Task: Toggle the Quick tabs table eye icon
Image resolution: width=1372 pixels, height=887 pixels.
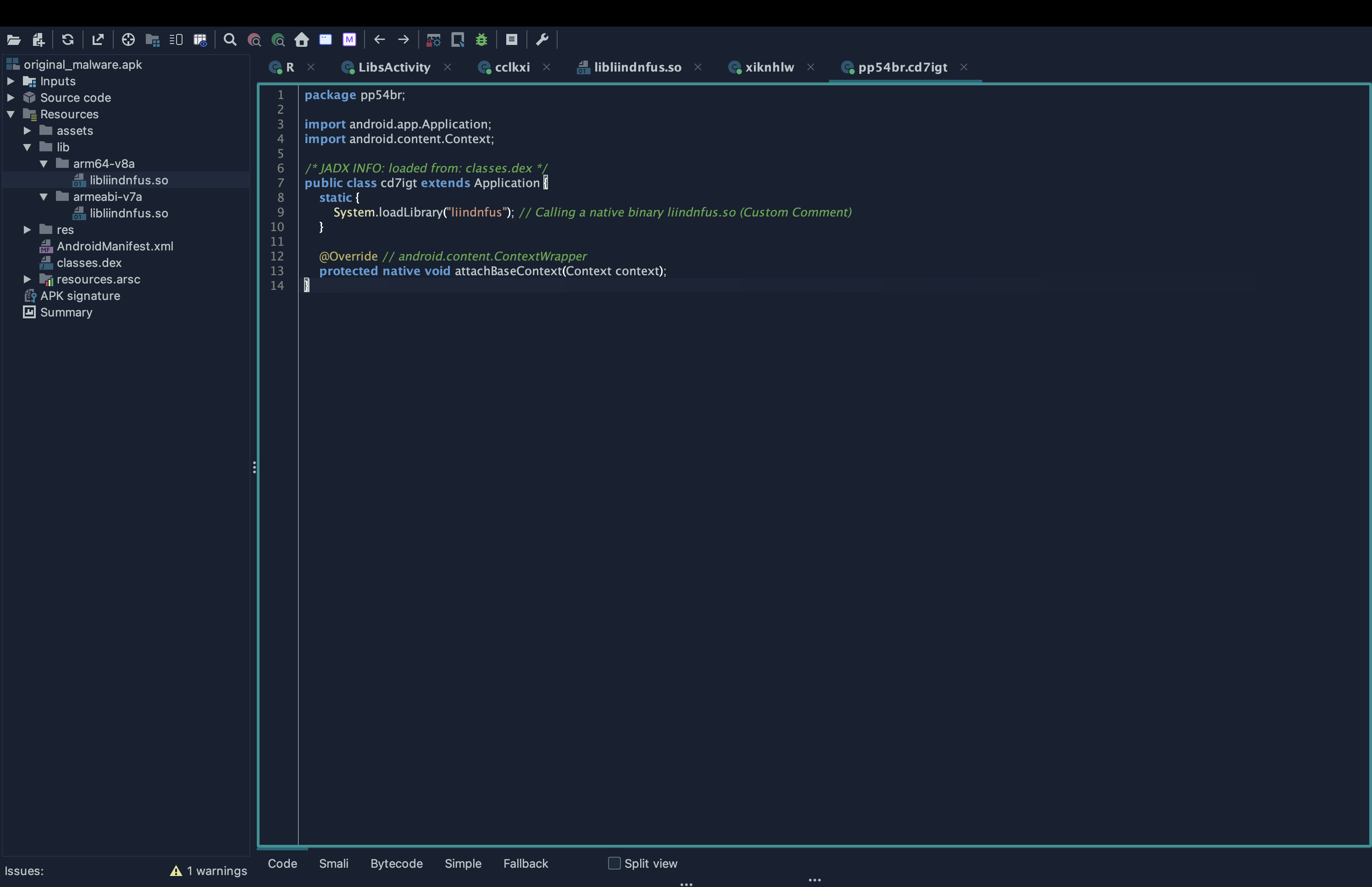Action: tap(200, 40)
